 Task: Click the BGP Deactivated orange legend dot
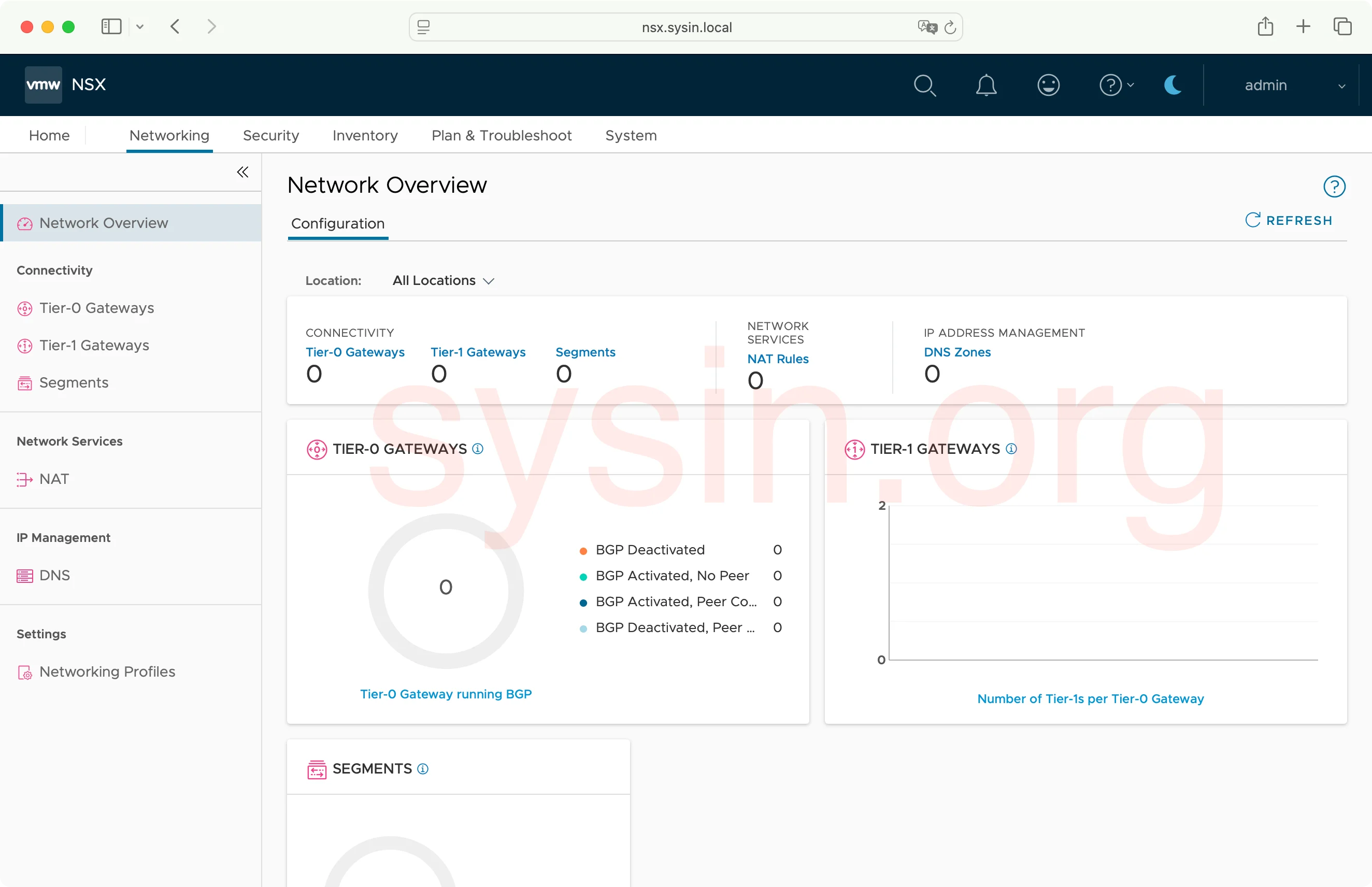583,551
